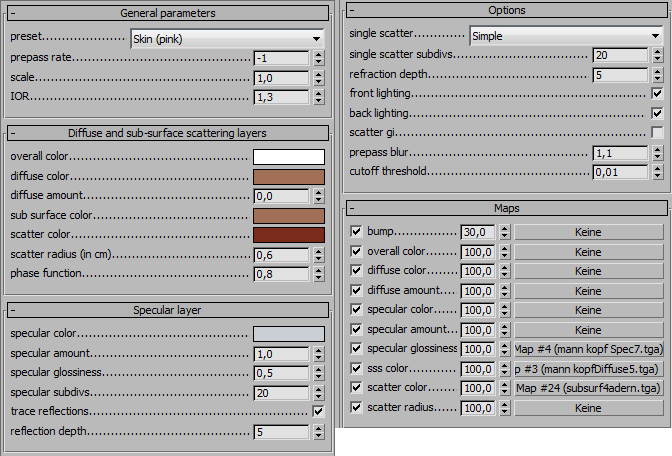The height and width of the screenshot is (456, 672).
Task: Click the scale value field showing 1,0
Action: pos(282,78)
